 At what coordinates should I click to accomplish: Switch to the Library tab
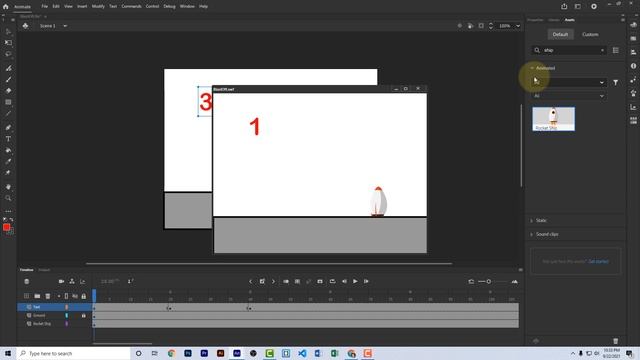click(554, 20)
